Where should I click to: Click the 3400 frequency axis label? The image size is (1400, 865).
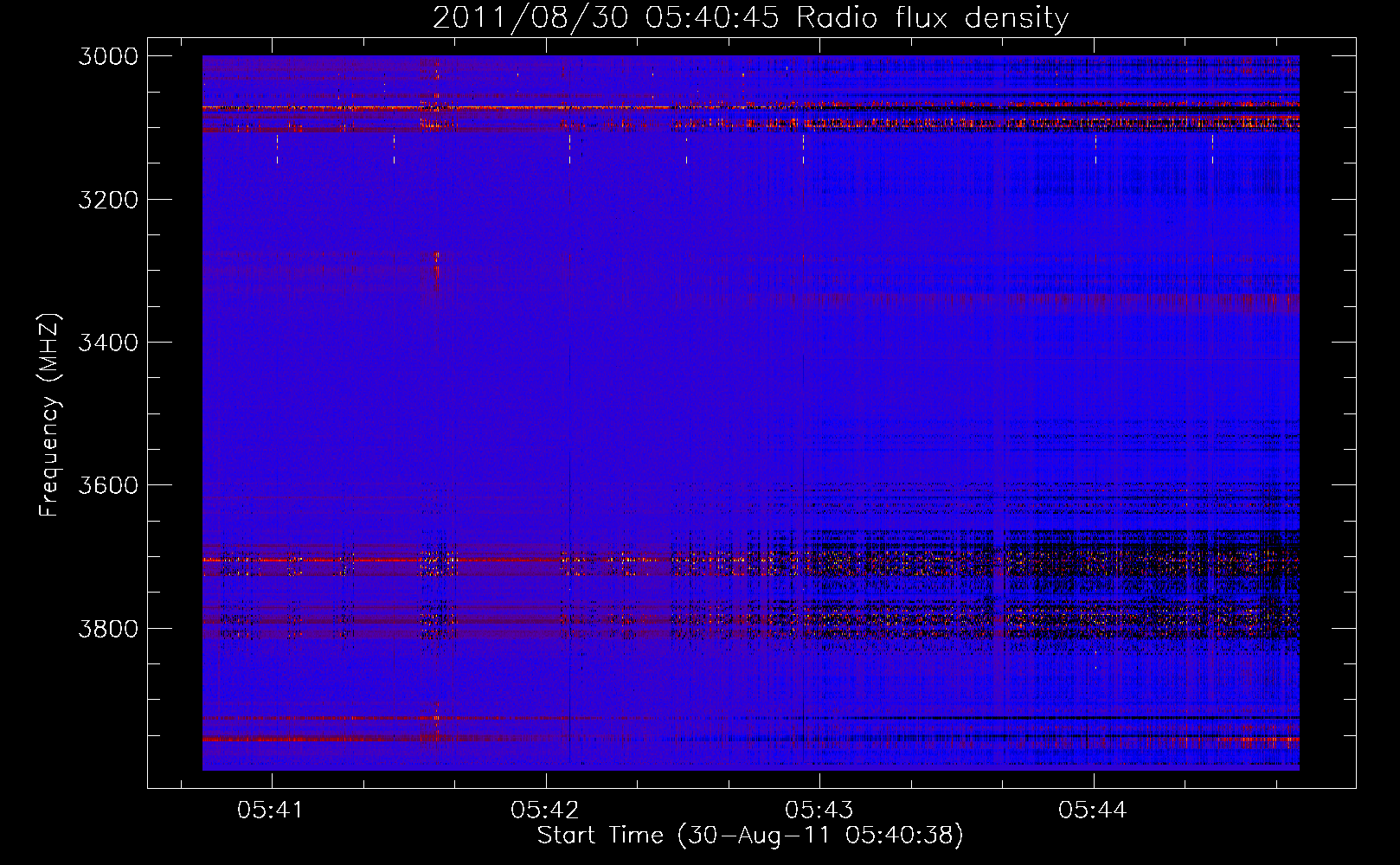(x=108, y=343)
